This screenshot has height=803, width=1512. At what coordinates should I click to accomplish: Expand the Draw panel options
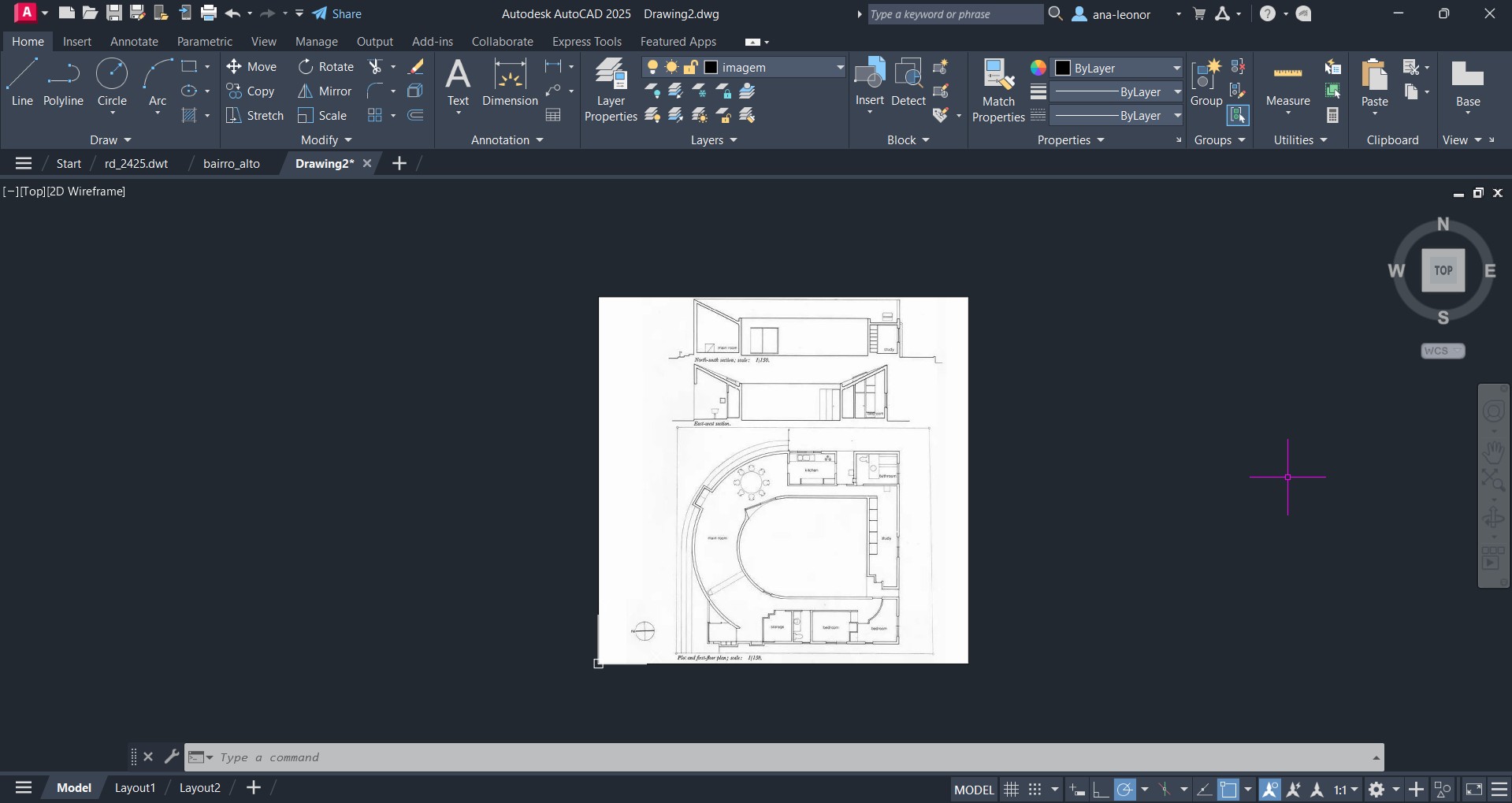coord(110,140)
